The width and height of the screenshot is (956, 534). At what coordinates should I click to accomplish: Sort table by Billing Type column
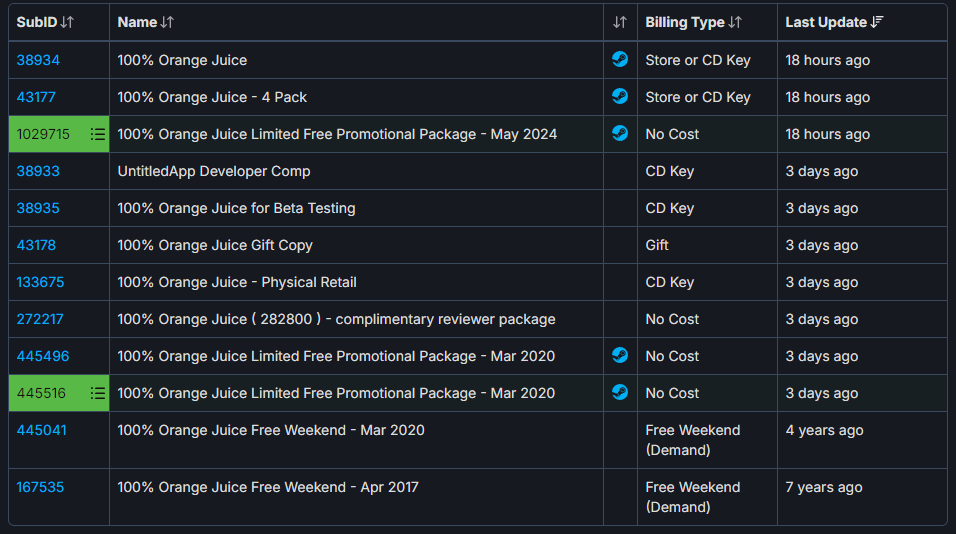[694, 23]
